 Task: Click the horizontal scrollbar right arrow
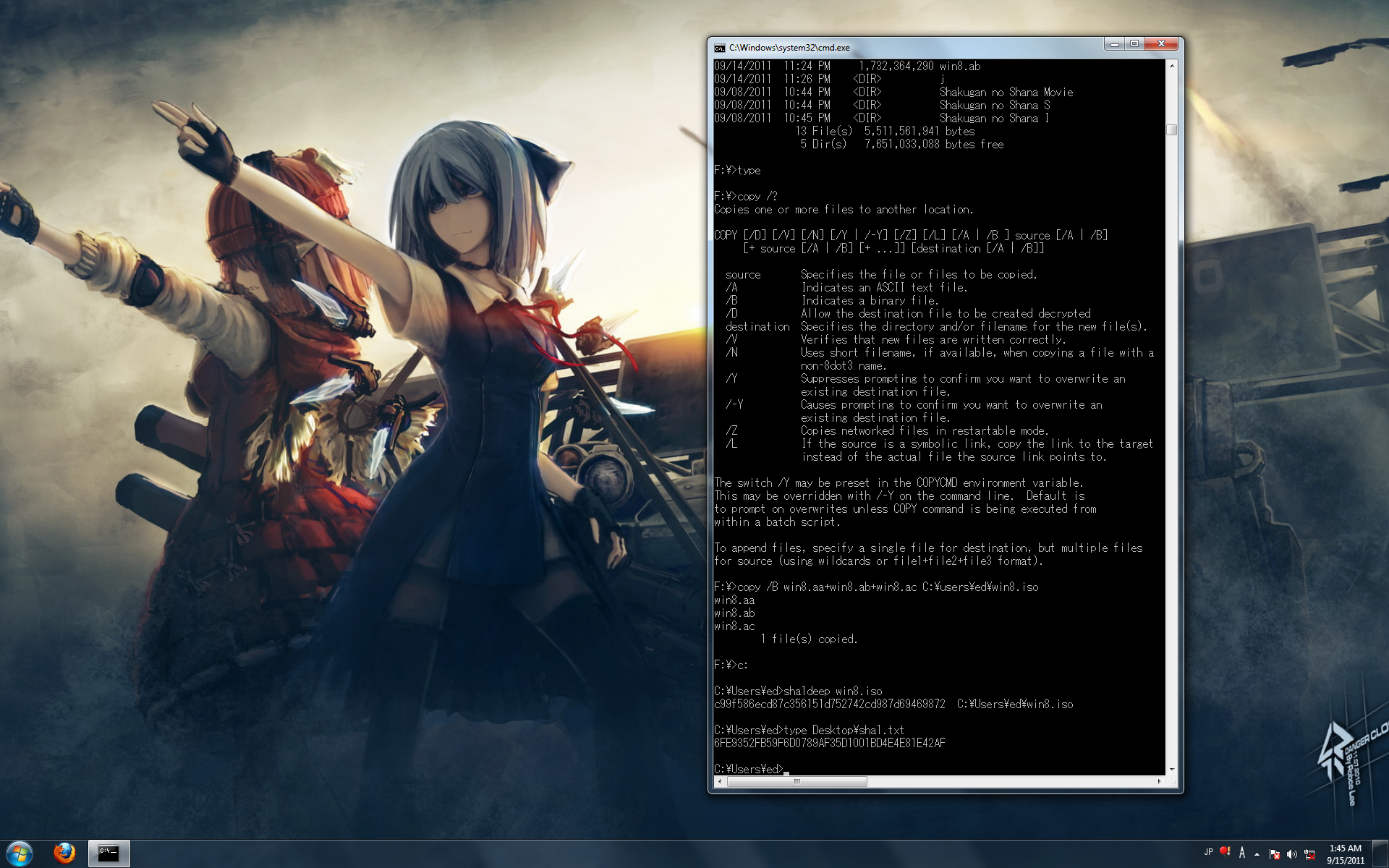[1159, 781]
